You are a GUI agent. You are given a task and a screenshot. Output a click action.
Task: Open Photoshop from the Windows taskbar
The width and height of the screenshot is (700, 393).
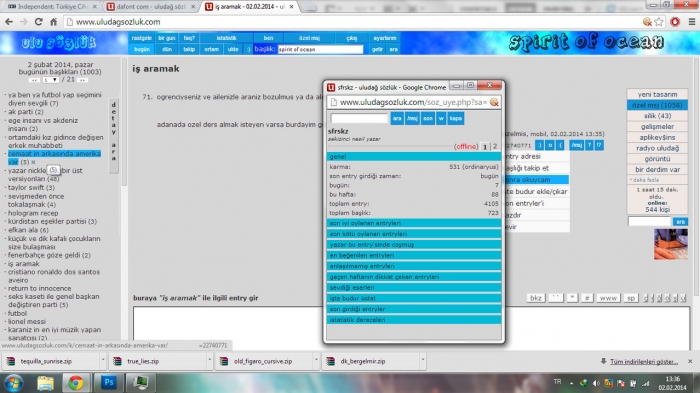[x=108, y=383]
